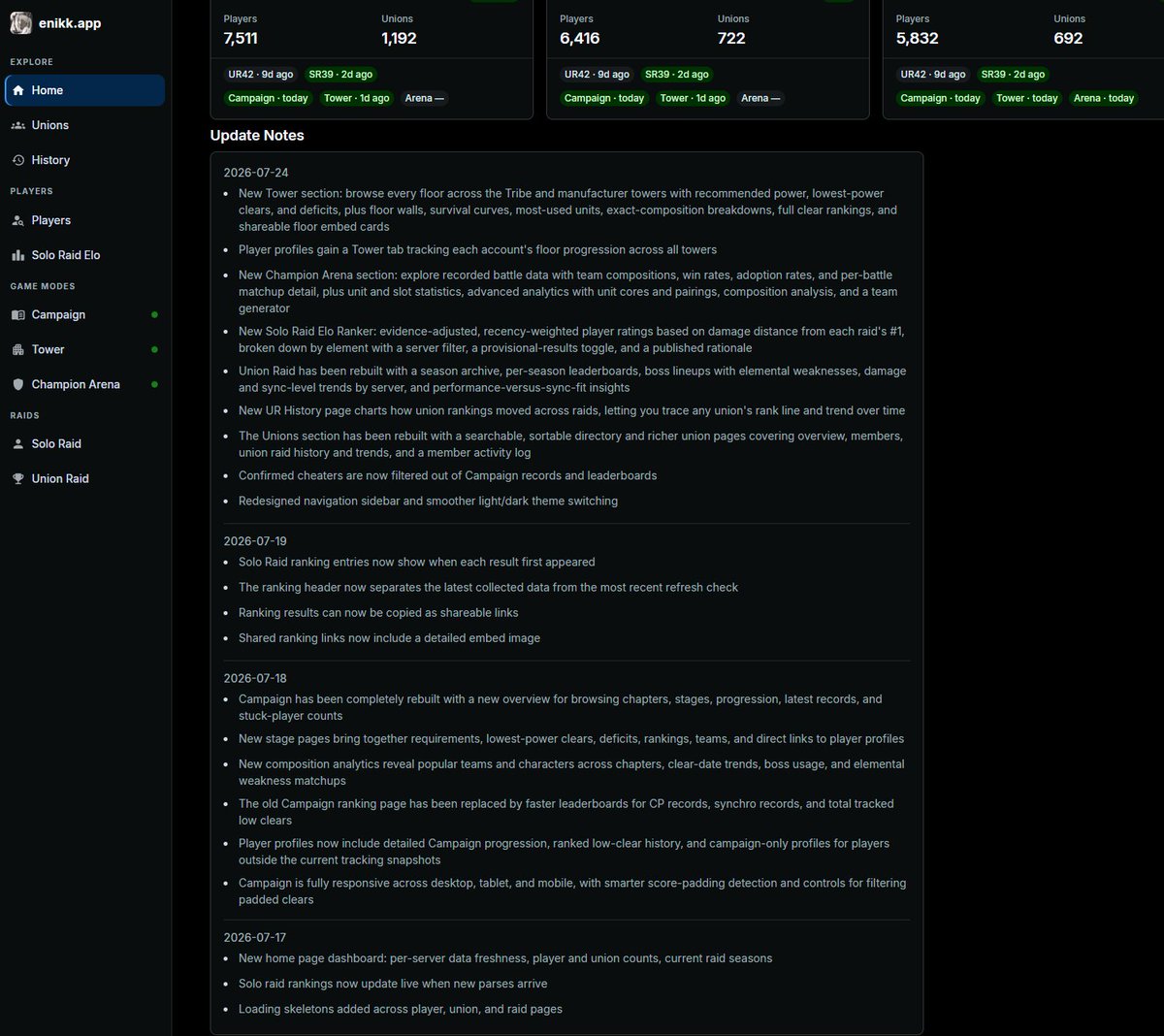This screenshot has height=1036, width=1164.
Task: Click the Home house icon in sidebar
Action: [x=17, y=90]
